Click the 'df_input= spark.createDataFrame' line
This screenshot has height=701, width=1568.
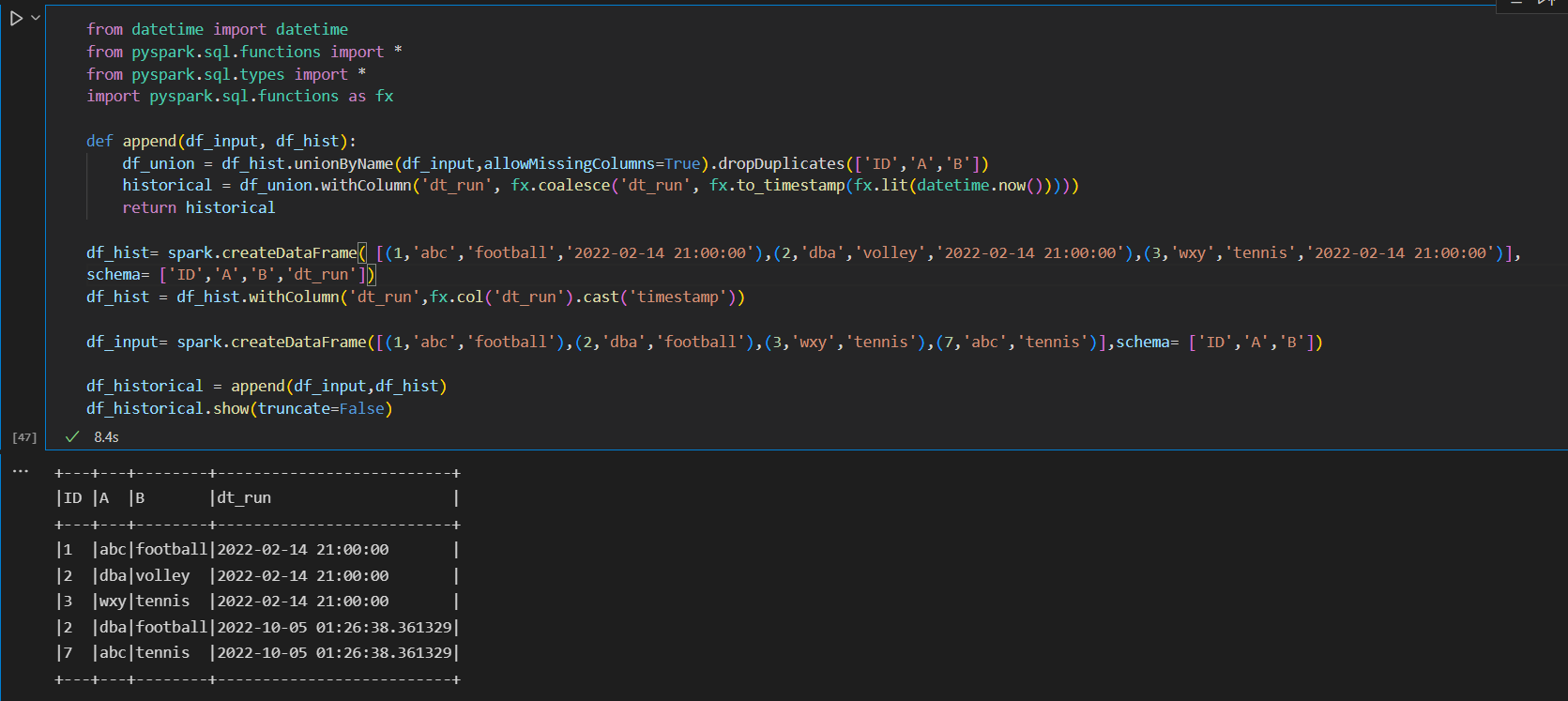point(705,342)
